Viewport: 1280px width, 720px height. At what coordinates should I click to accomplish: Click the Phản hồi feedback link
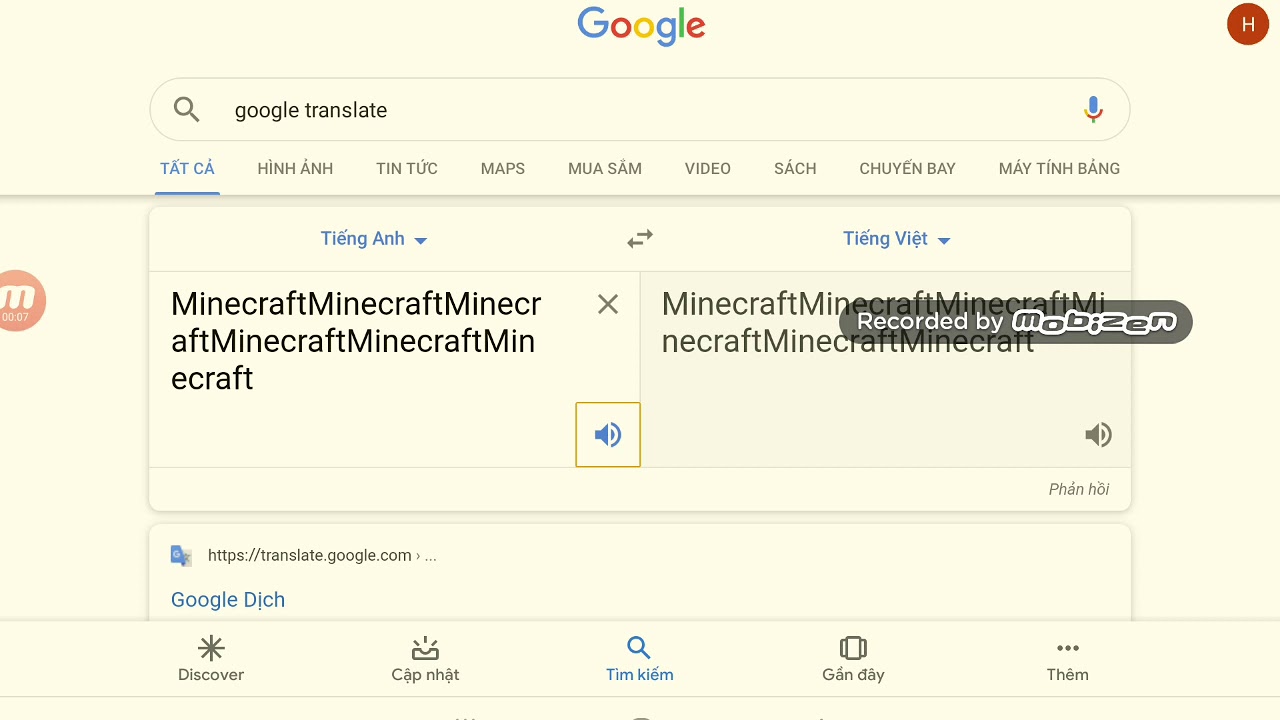[1079, 489]
